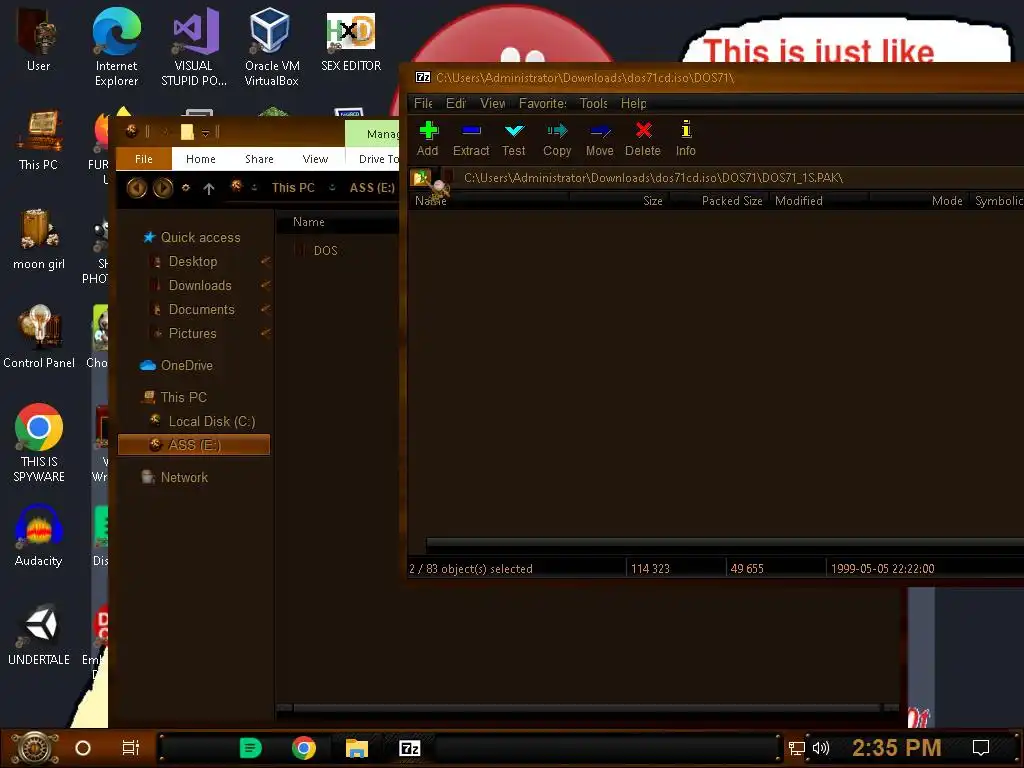Sort 7-Zip list by Size column
This screenshot has width=1024, height=768.
(x=619, y=200)
